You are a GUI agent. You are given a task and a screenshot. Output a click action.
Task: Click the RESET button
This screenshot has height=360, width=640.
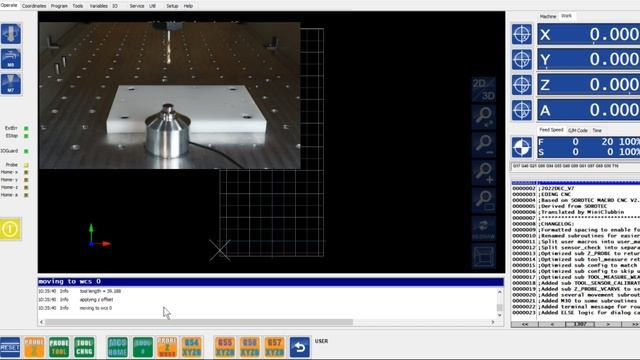[10, 347]
